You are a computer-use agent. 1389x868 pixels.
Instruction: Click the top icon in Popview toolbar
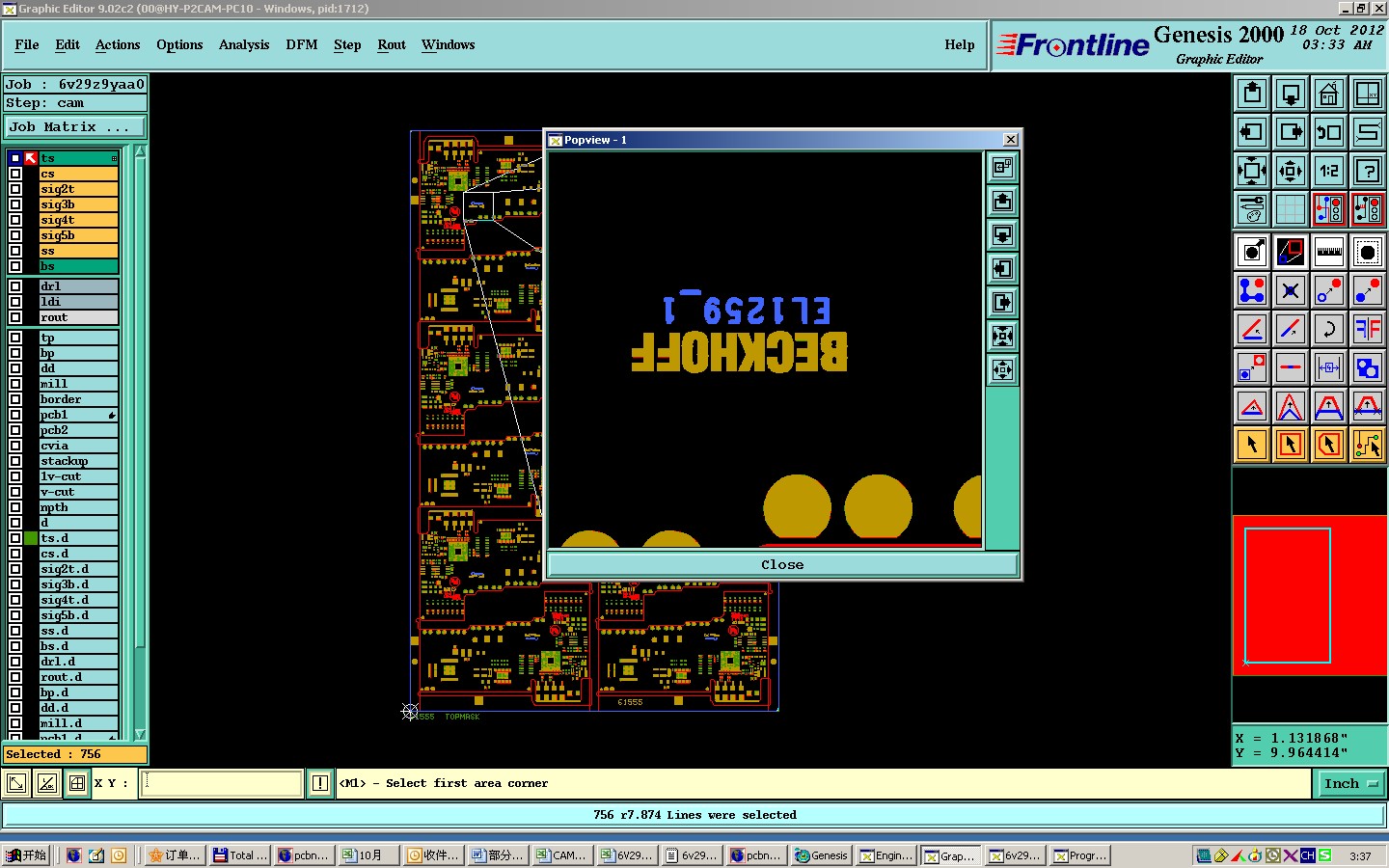pos(1002,168)
